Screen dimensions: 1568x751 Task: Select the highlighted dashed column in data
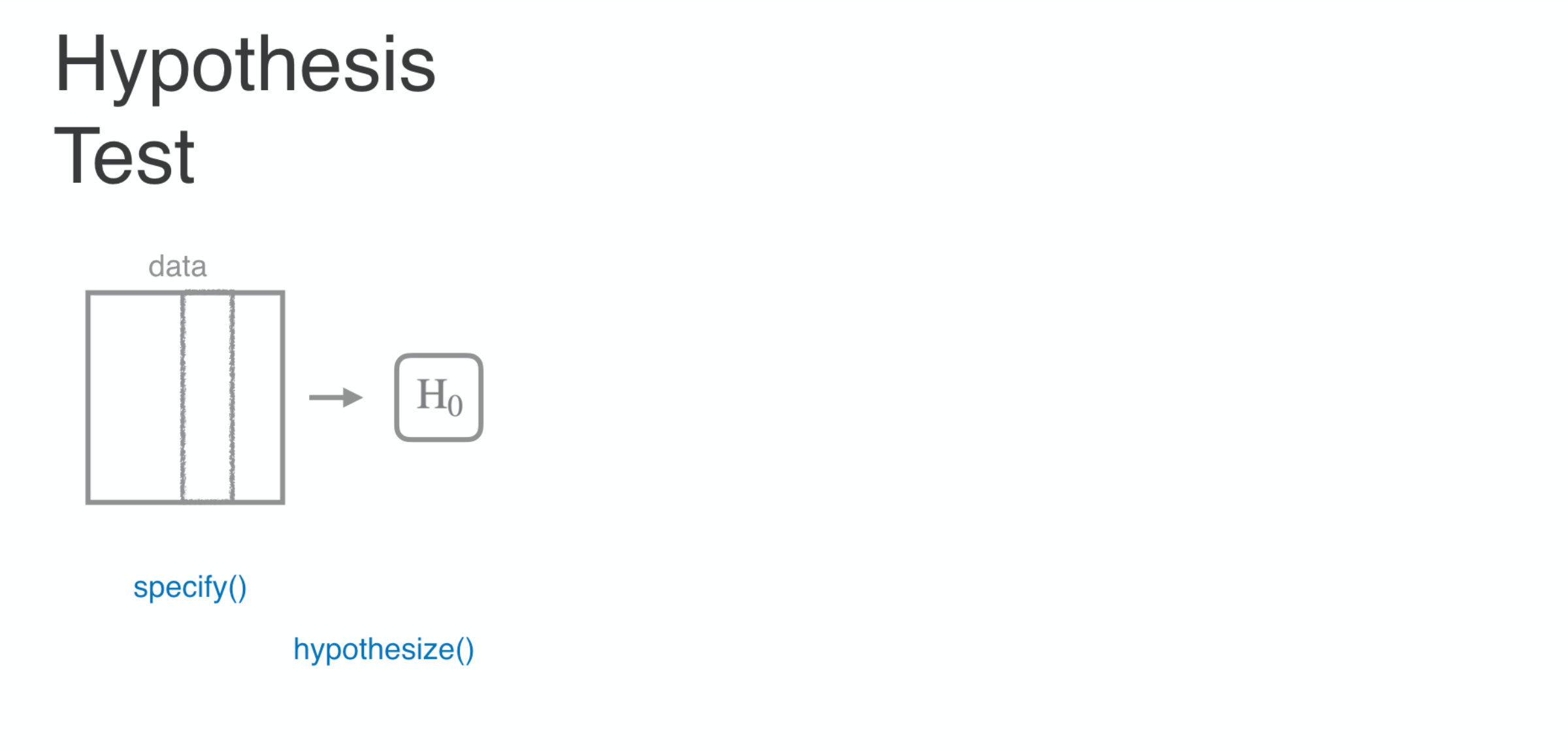pyautogui.click(x=208, y=396)
